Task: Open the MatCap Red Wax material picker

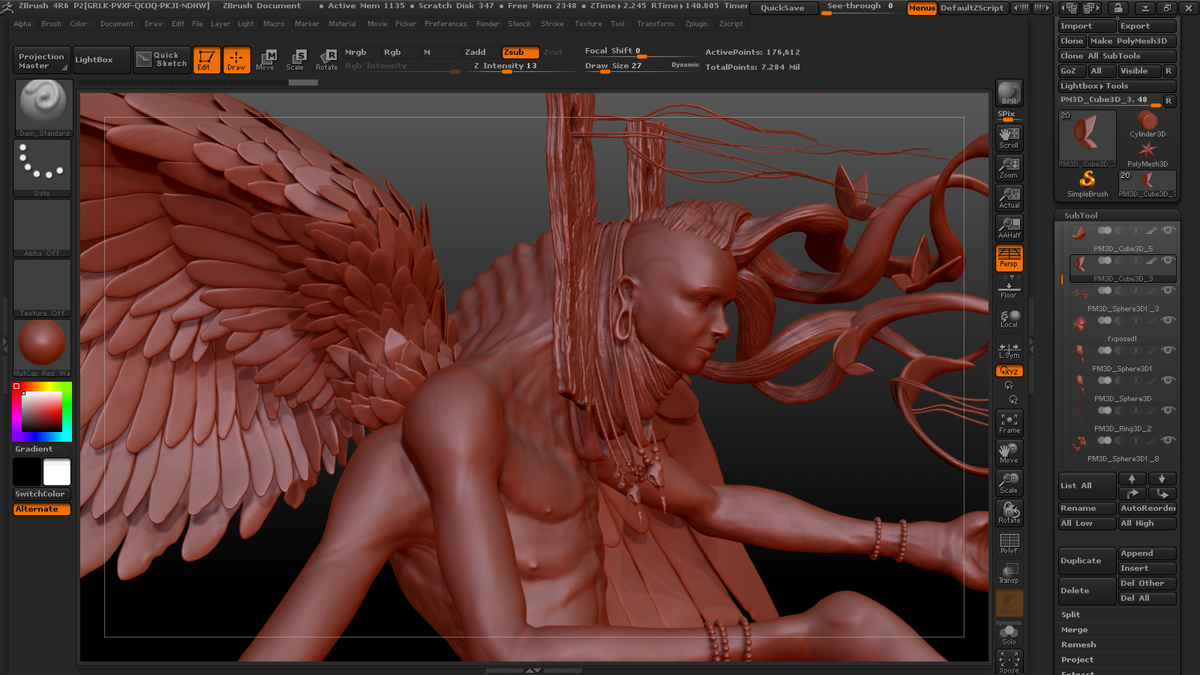Action: (42, 348)
